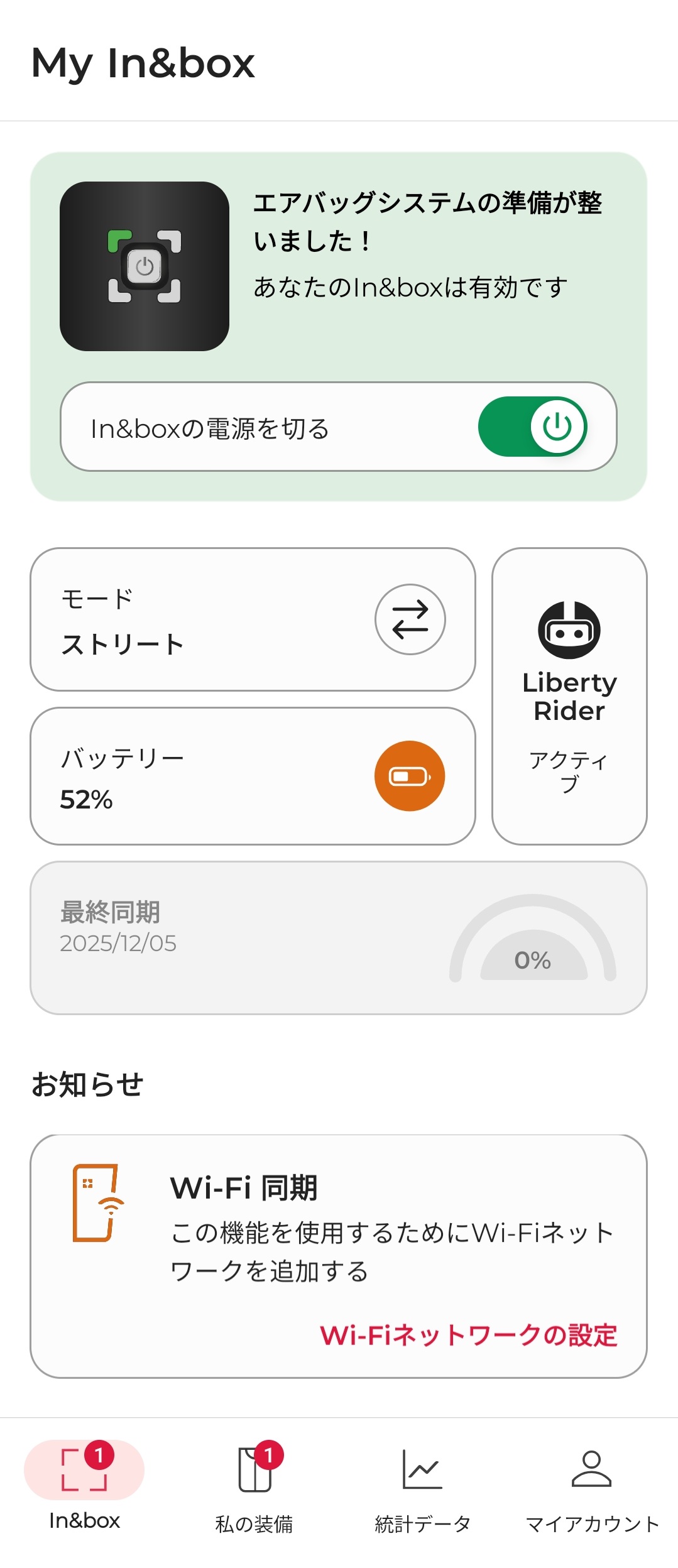Viewport: 678px width, 1568px height.
Task: Tap the In&box device image thumbnail
Action: [145, 266]
